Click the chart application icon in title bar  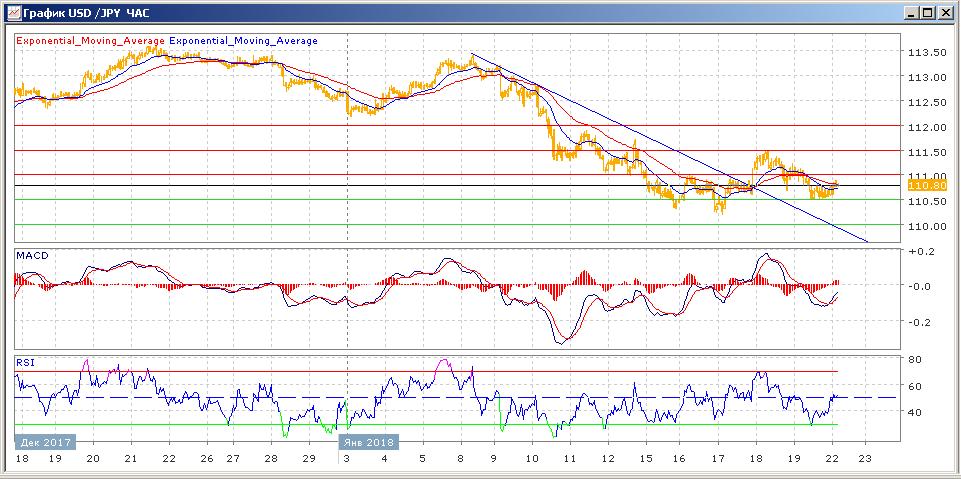coord(11,12)
